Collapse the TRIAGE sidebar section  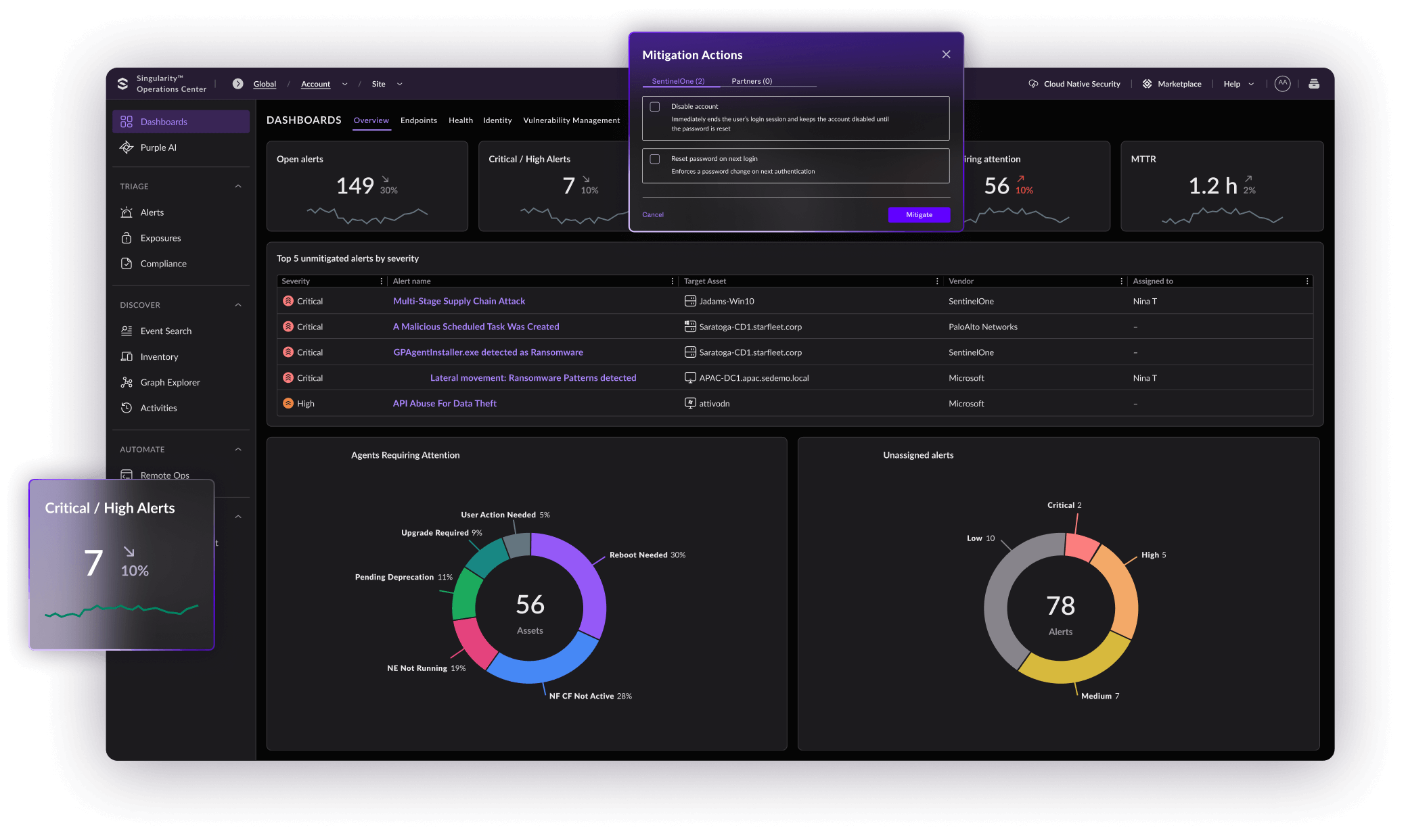(x=238, y=186)
